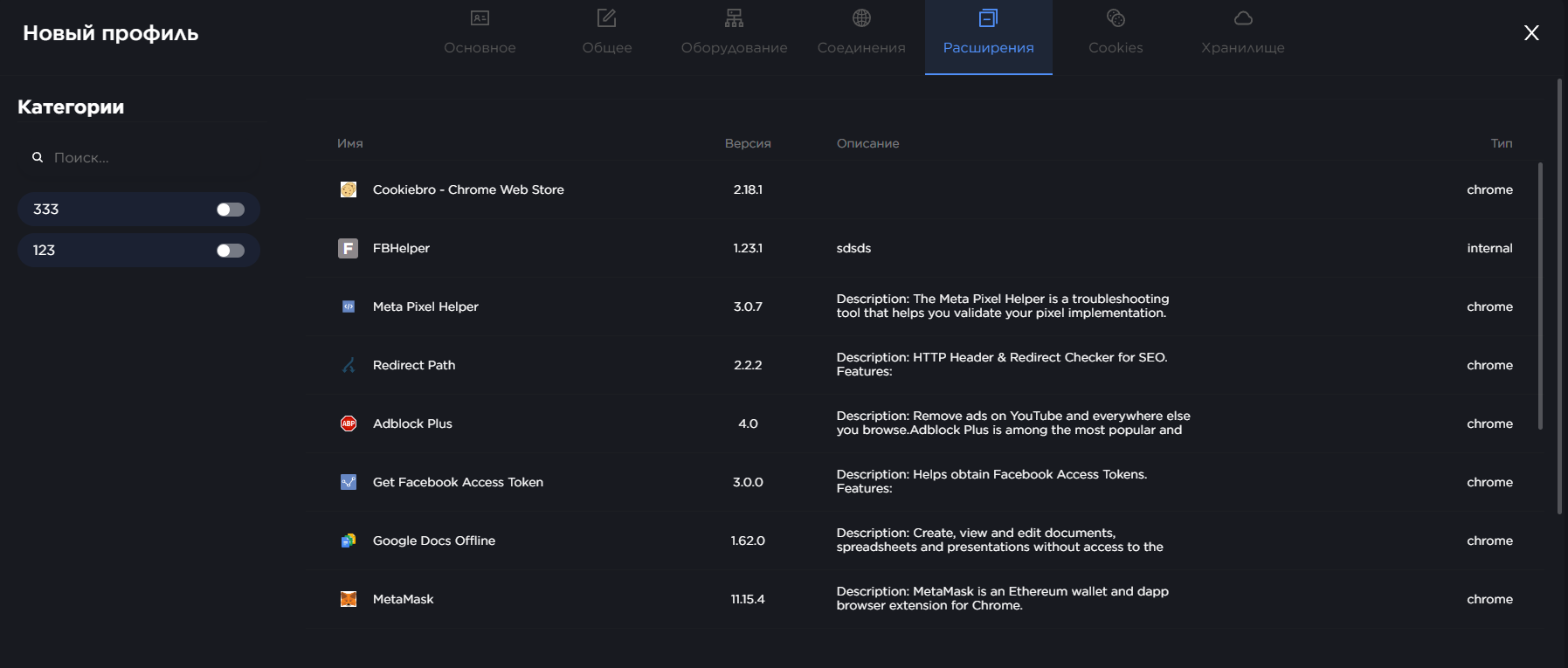
Task: Click the Cookiebro extension icon
Action: tap(349, 189)
